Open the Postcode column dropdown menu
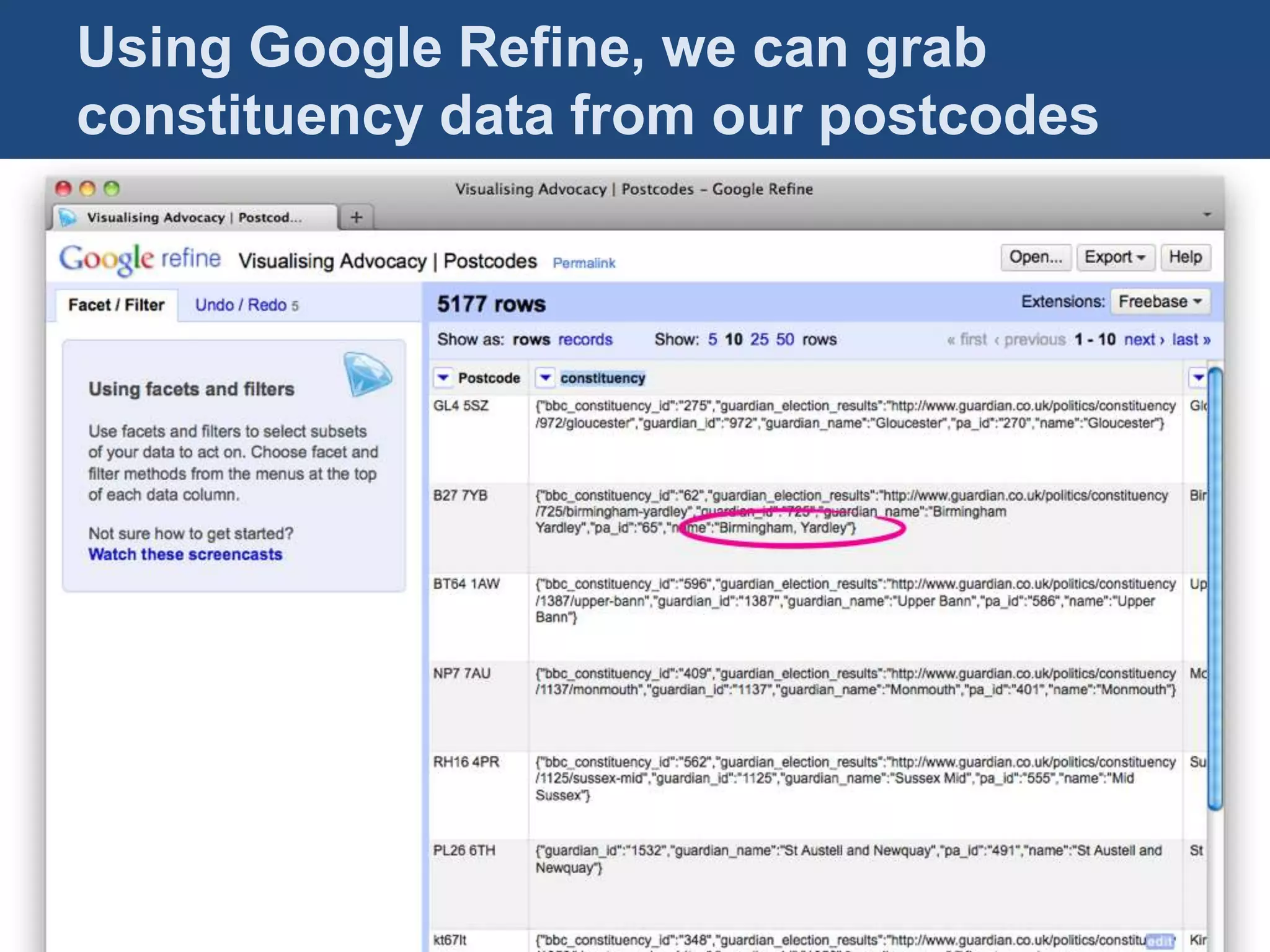Screen dimensions: 1270x952 (443, 377)
